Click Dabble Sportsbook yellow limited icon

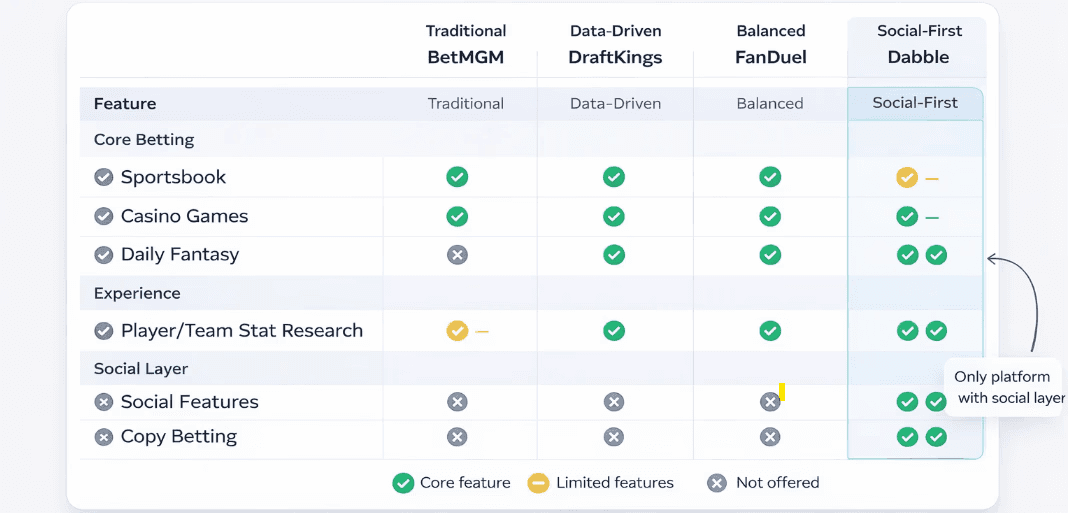[x=907, y=178]
